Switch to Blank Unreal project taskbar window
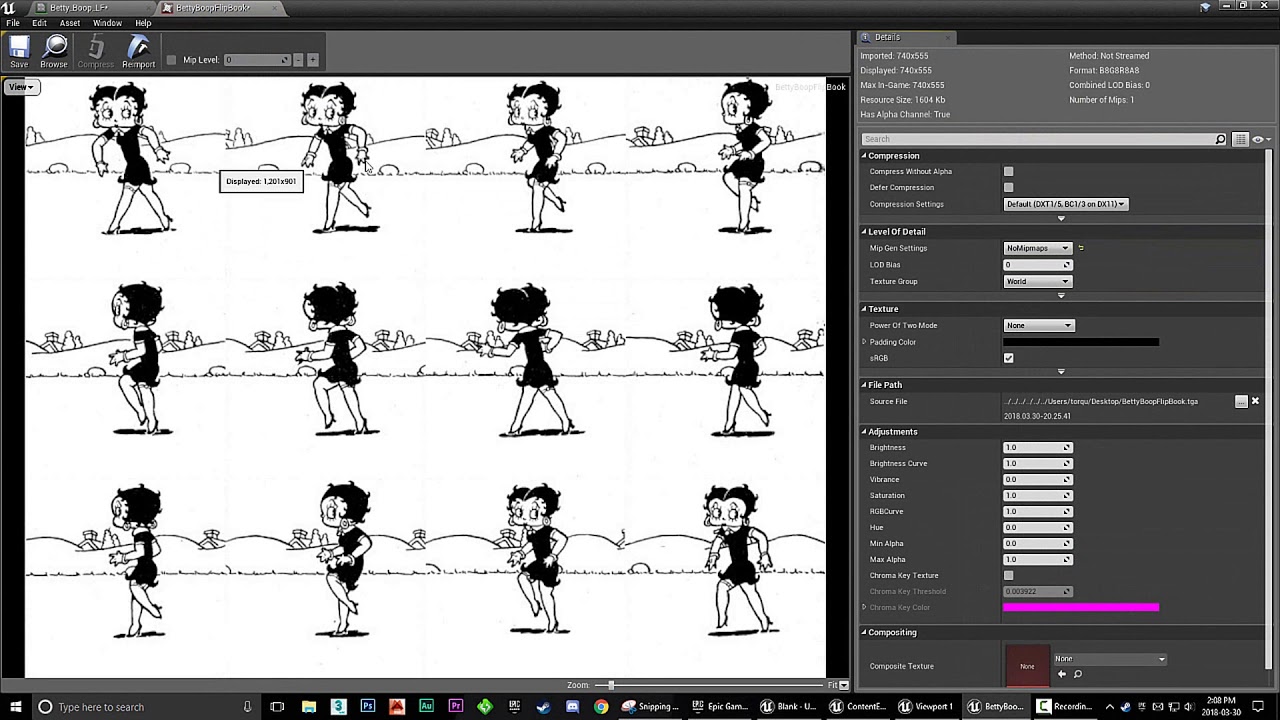The image size is (1280, 720). tap(788, 707)
